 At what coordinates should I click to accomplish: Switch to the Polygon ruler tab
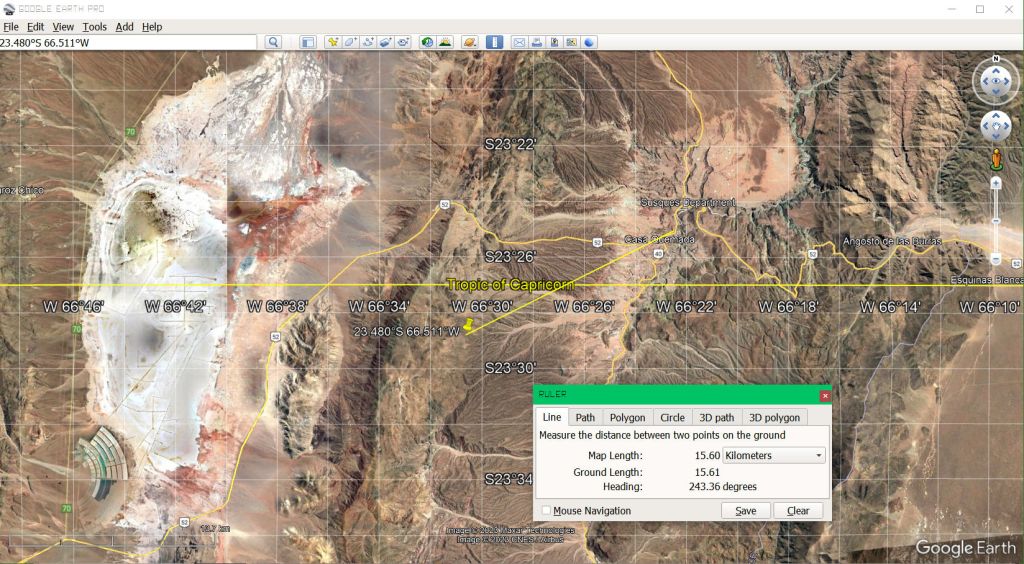627,417
